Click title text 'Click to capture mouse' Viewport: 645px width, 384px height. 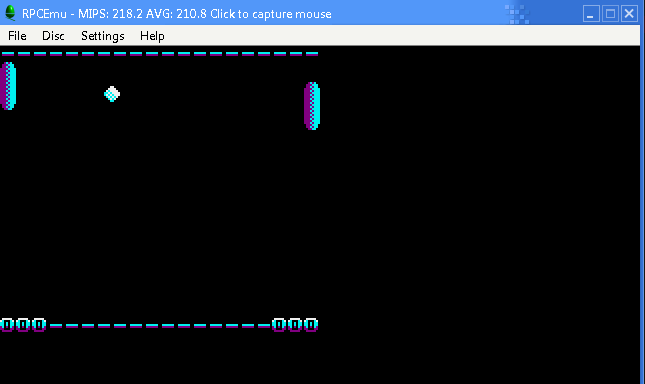pos(271,14)
